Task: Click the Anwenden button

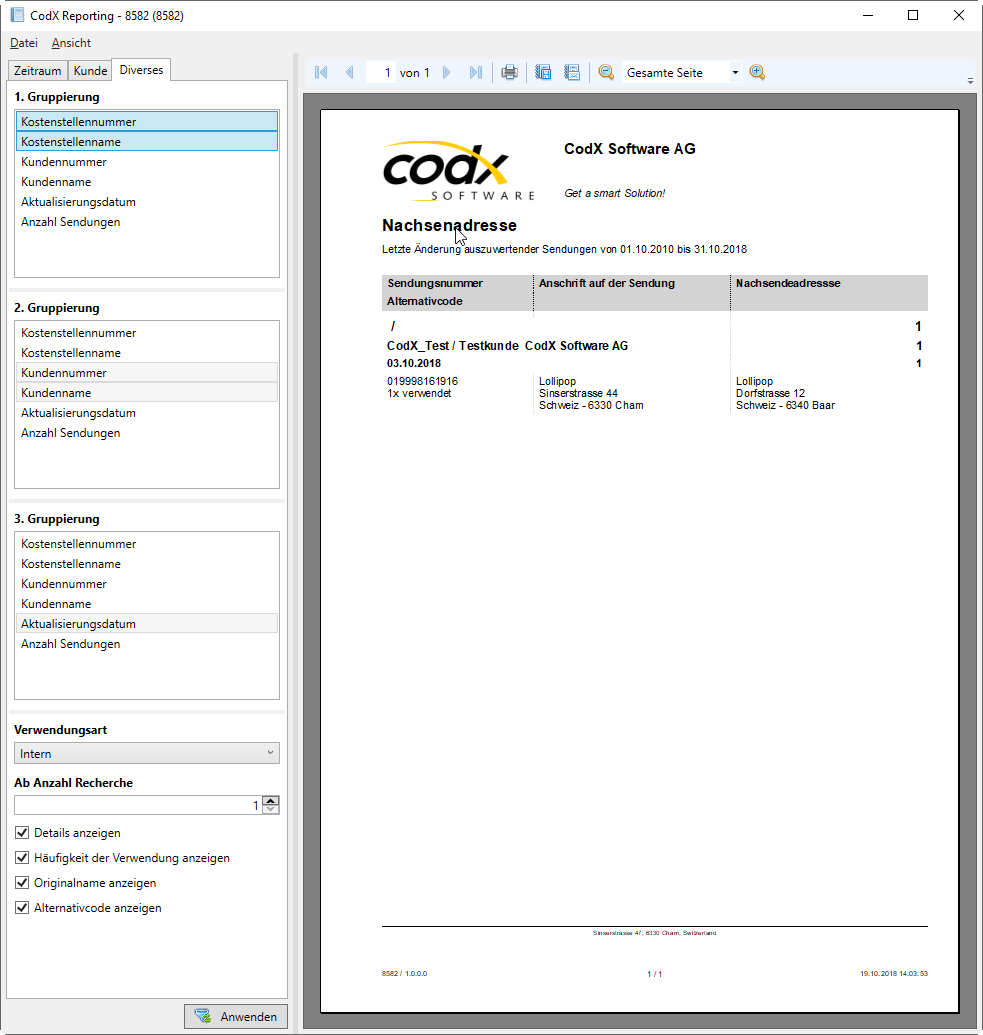Action: click(236, 1016)
